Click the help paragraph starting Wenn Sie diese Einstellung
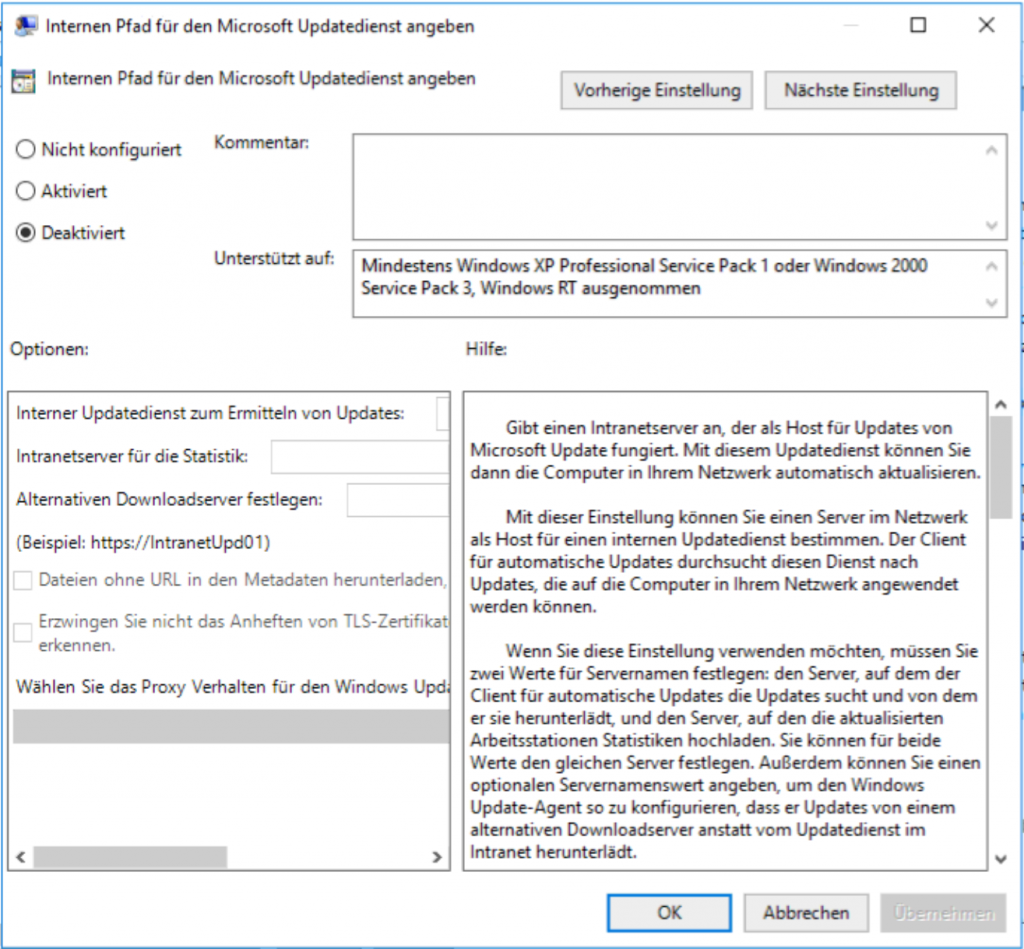The width and height of the screenshot is (1024, 949). [725, 751]
